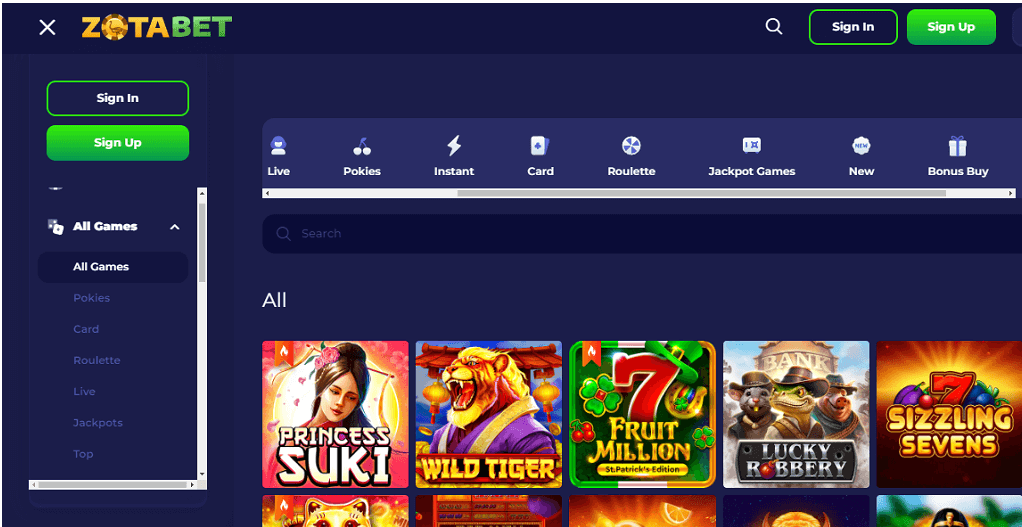The image size is (1022, 527).
Task: Open Top in the sidebar list
Action: click(x=83, y=454)
